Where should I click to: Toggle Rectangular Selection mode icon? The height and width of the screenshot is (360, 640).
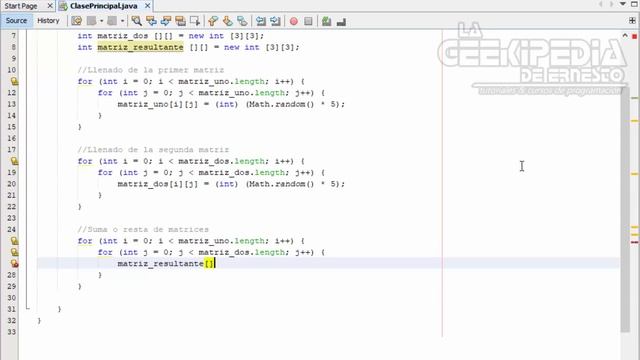pyautogui.click(x=195, y=21)
